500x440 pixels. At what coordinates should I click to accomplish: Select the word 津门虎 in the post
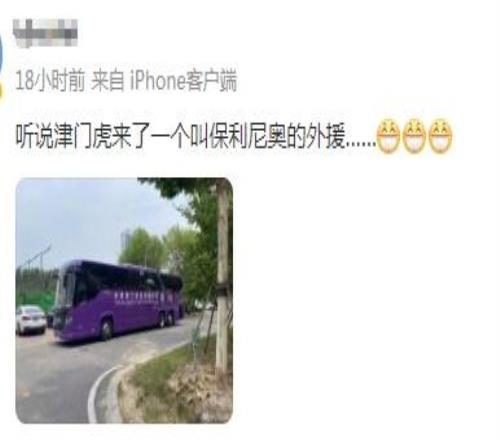tap(80, 137)
